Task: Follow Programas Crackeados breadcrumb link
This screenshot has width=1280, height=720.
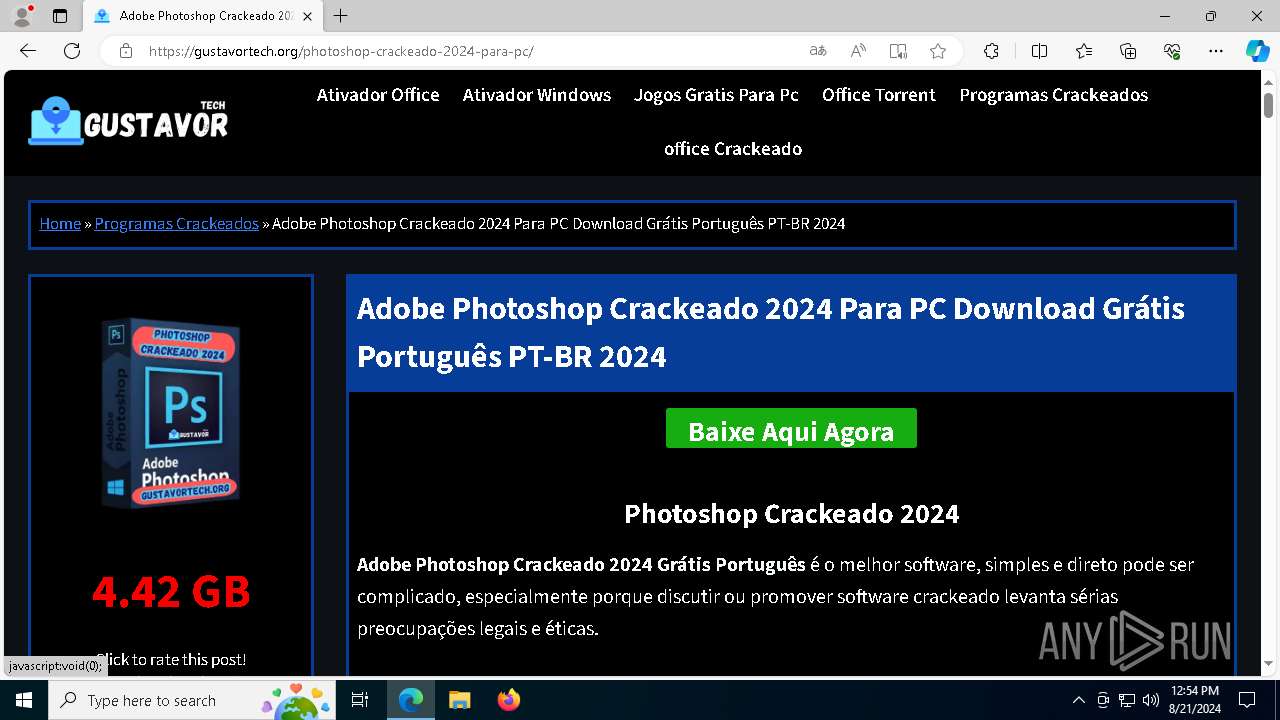Action: tap(177, 223)
